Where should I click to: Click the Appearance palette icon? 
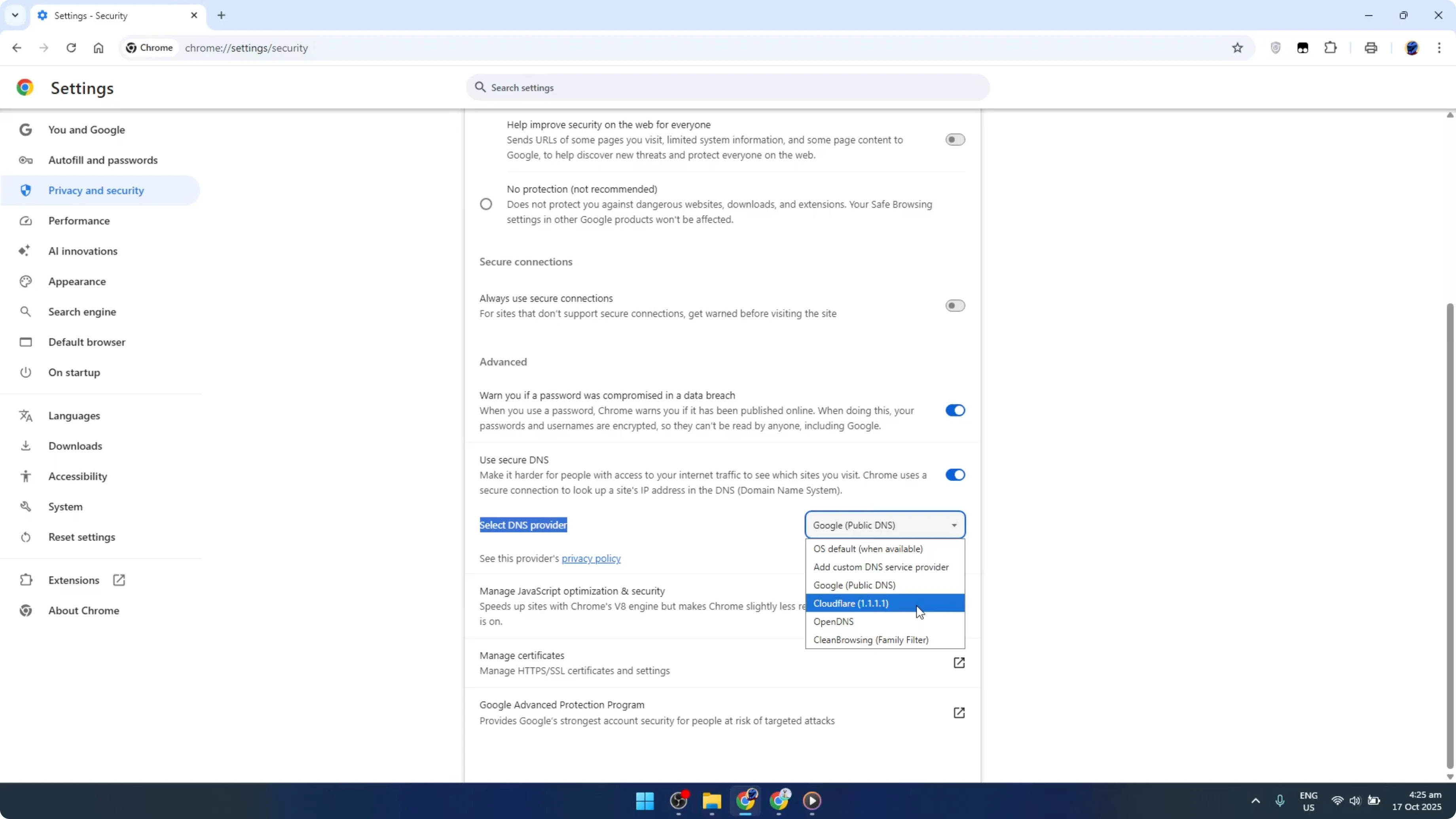25,281
